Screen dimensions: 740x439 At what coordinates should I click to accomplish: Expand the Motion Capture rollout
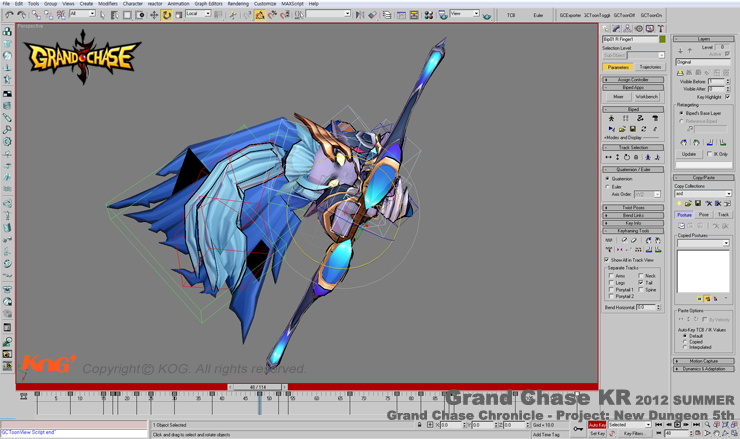(704, 361)
